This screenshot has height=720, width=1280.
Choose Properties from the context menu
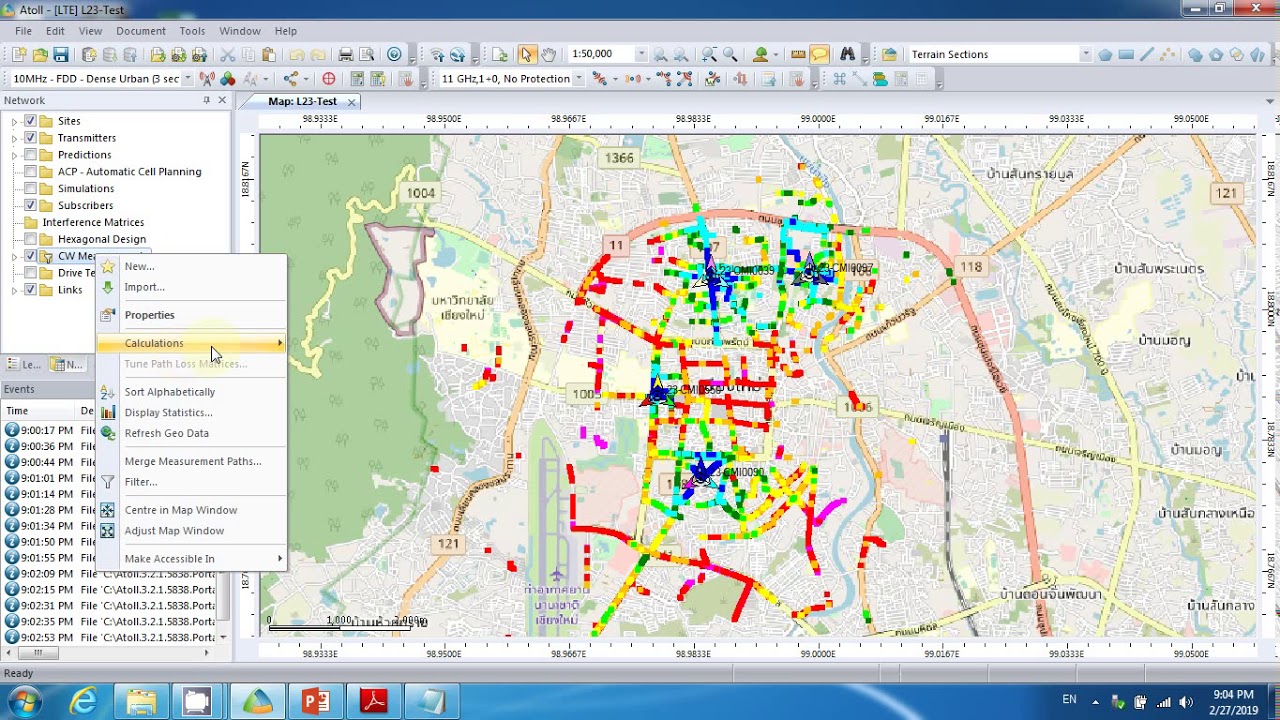[191, 315]
